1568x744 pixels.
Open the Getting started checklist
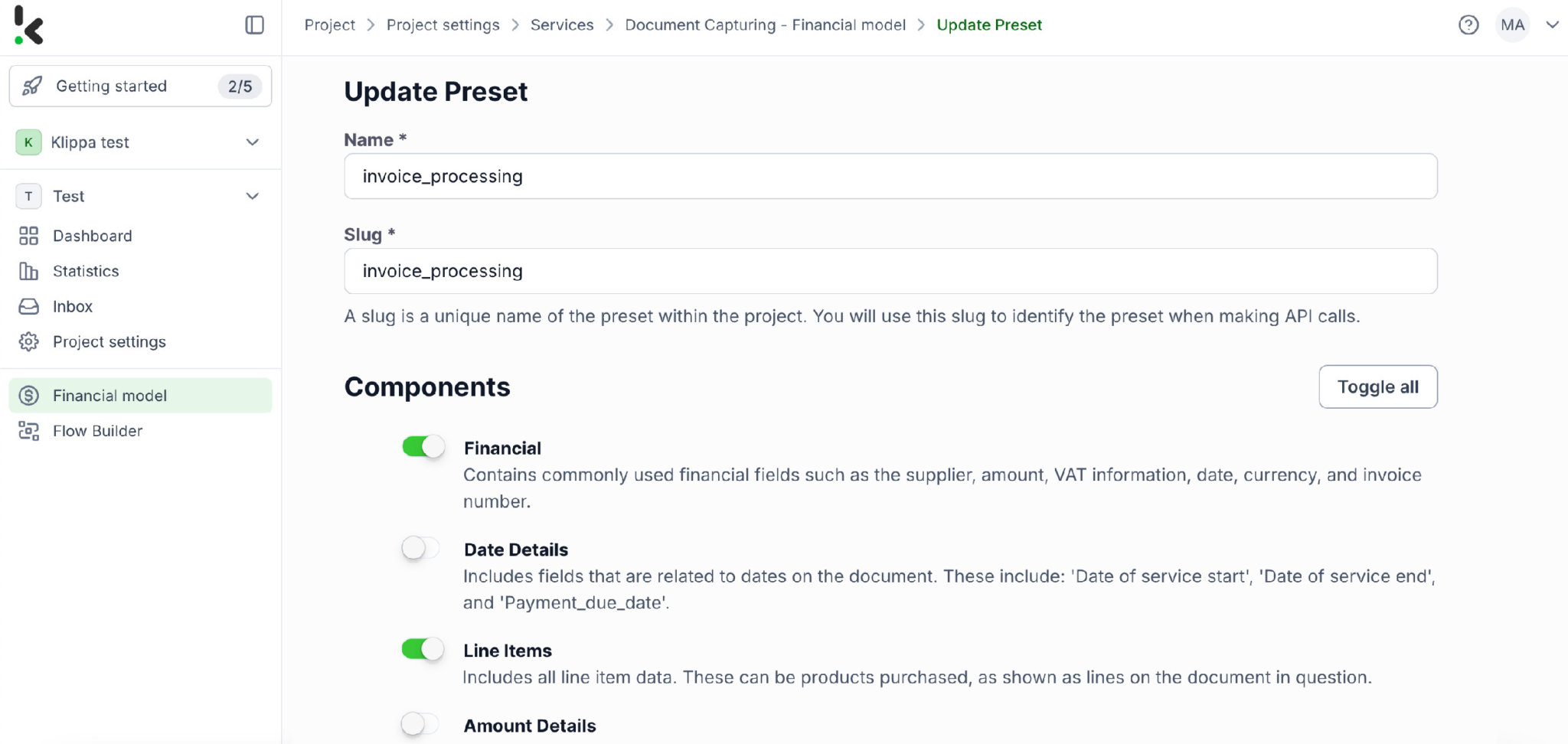111,86
